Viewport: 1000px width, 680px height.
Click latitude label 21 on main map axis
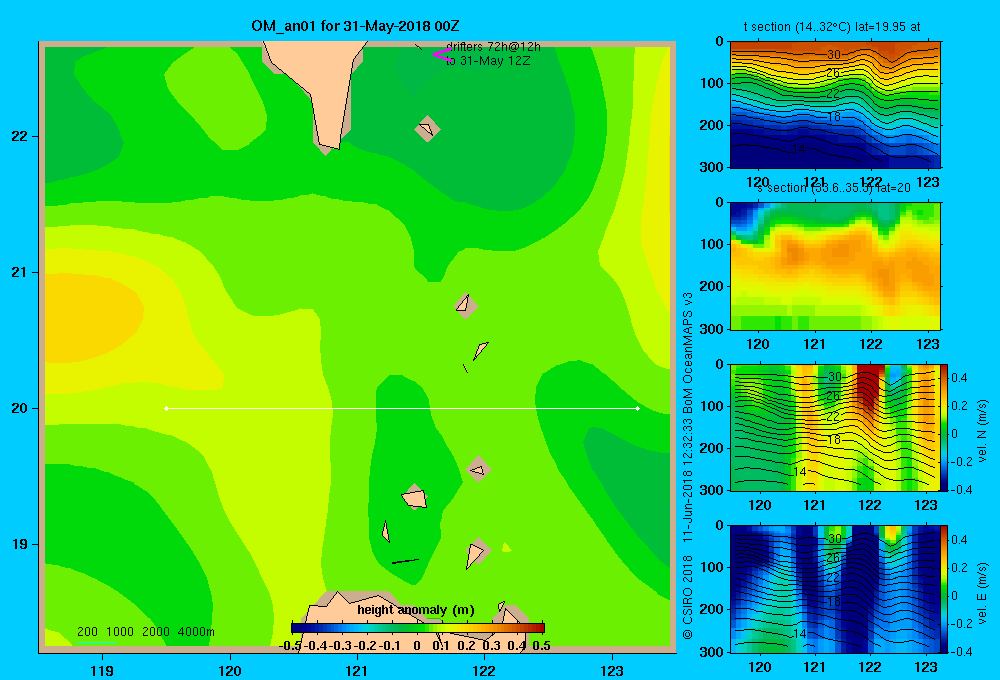click(19, 272)
